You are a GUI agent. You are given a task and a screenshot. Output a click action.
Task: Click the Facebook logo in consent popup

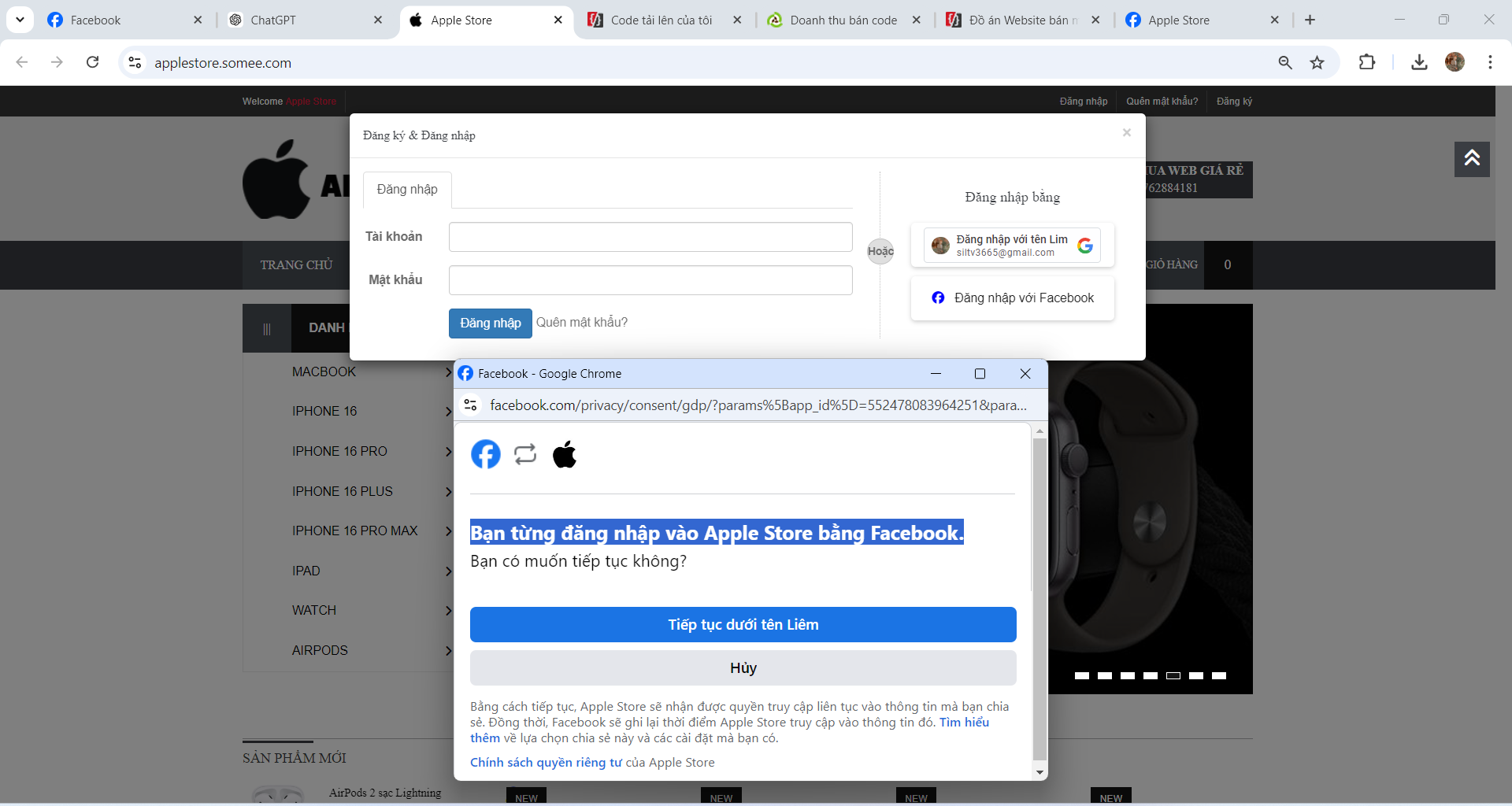(486, 454)
